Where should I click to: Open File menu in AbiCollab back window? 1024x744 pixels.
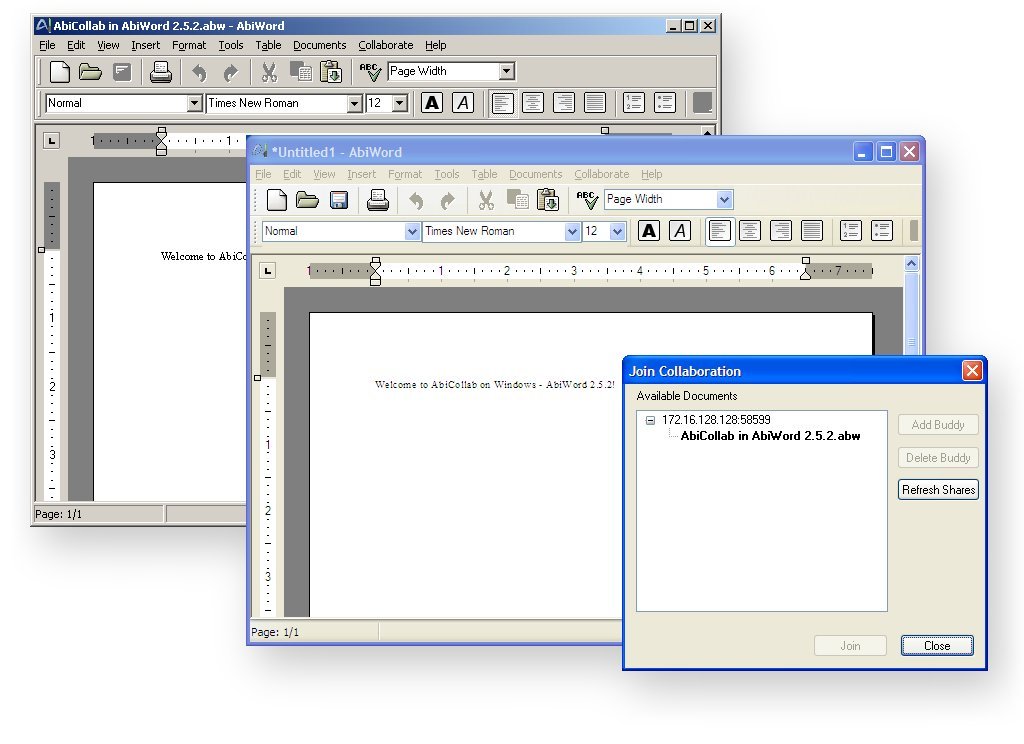47,45
